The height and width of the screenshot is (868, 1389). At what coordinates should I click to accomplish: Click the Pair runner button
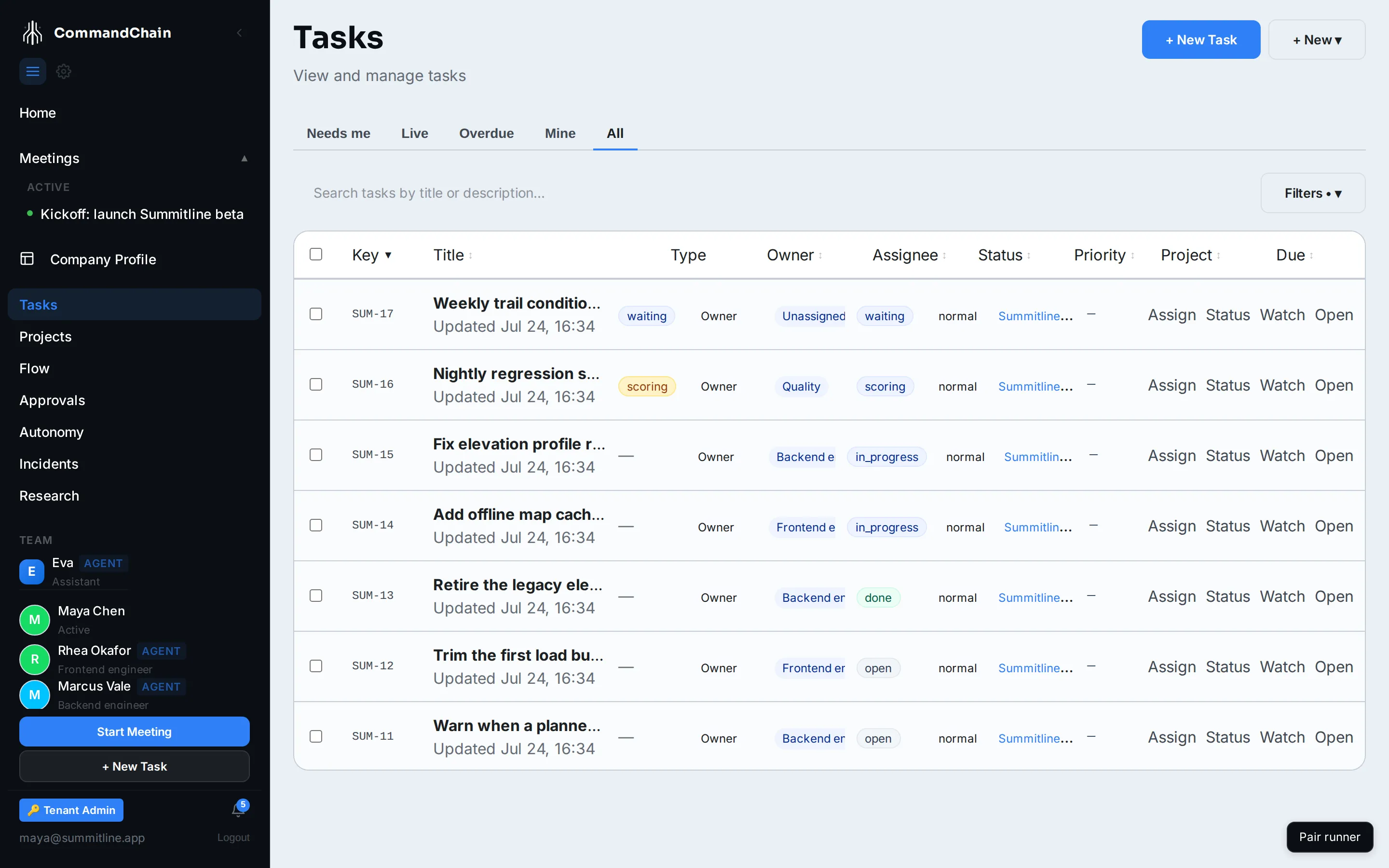tap(1329, 837)
